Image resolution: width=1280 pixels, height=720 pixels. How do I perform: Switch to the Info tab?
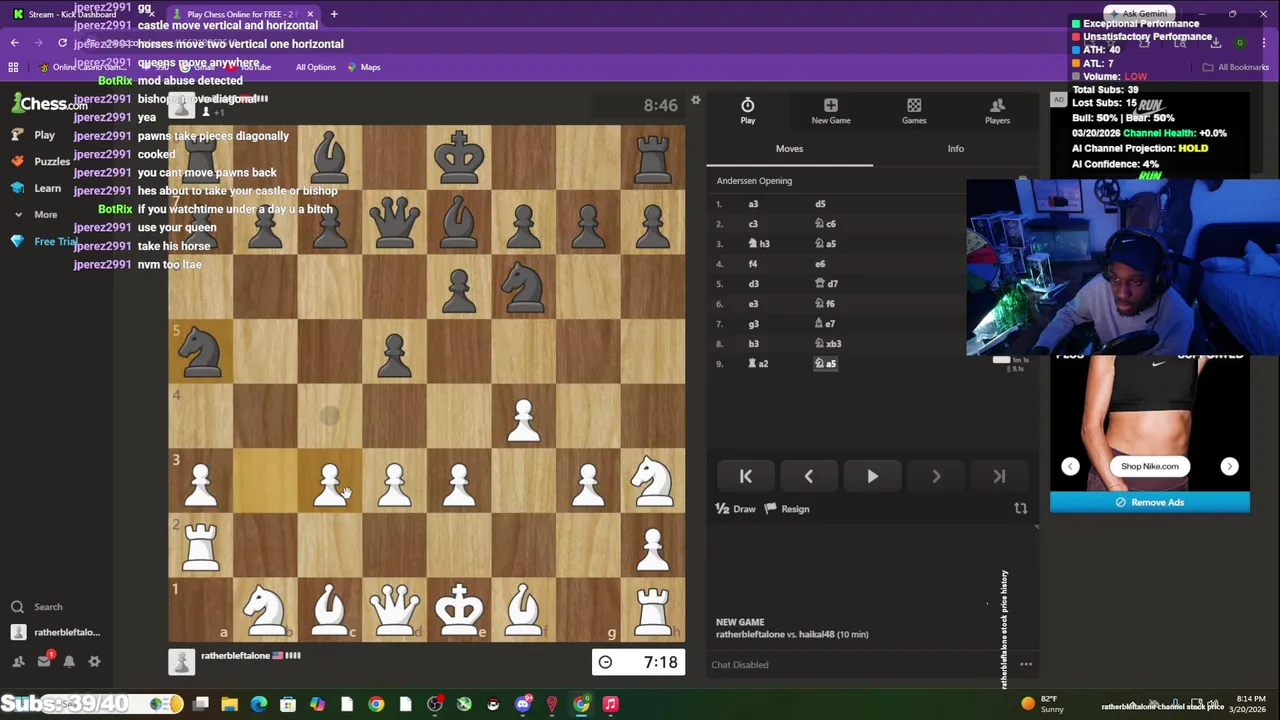coord(955,148)
